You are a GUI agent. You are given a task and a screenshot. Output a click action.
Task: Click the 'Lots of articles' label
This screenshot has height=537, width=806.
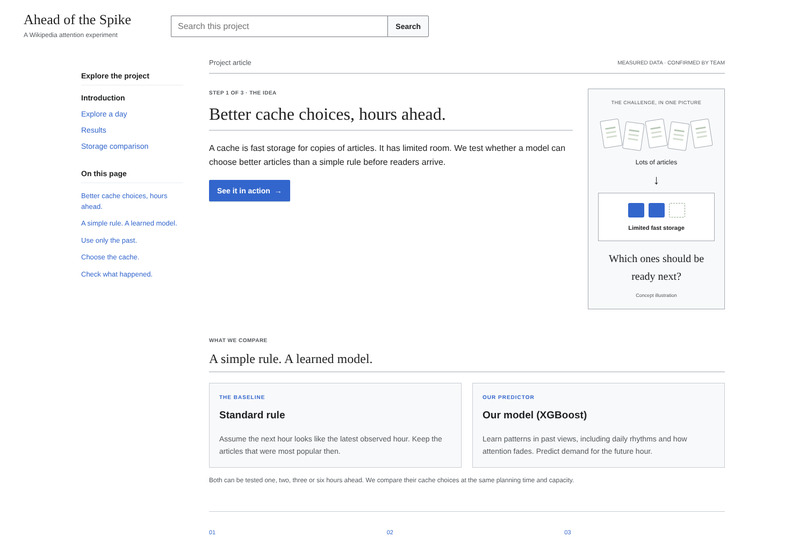pyautogui.click(x=656, y=162)
